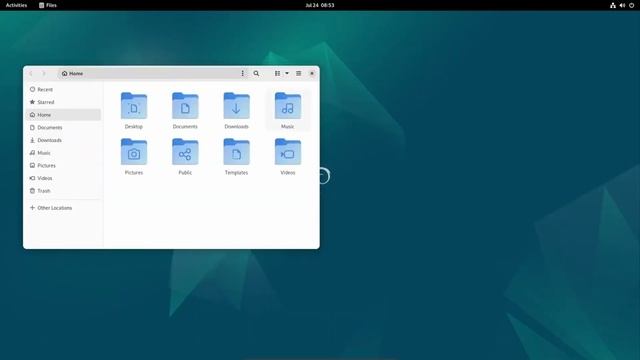
Task: Click the network status icon
Action: pos(613,5)
